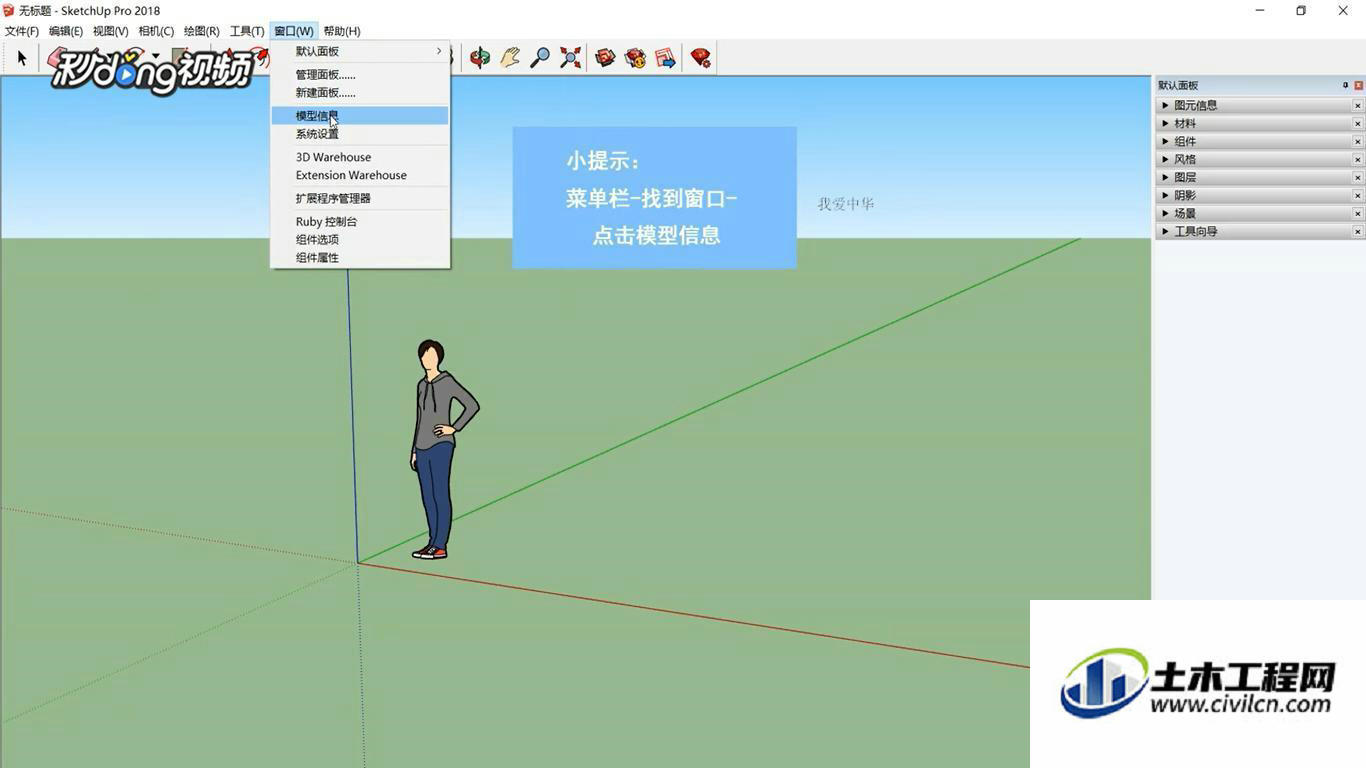This screenshot has height=768, width=1366.
Task: Restore down the SketchUp window
Action: coord(1301,11)
